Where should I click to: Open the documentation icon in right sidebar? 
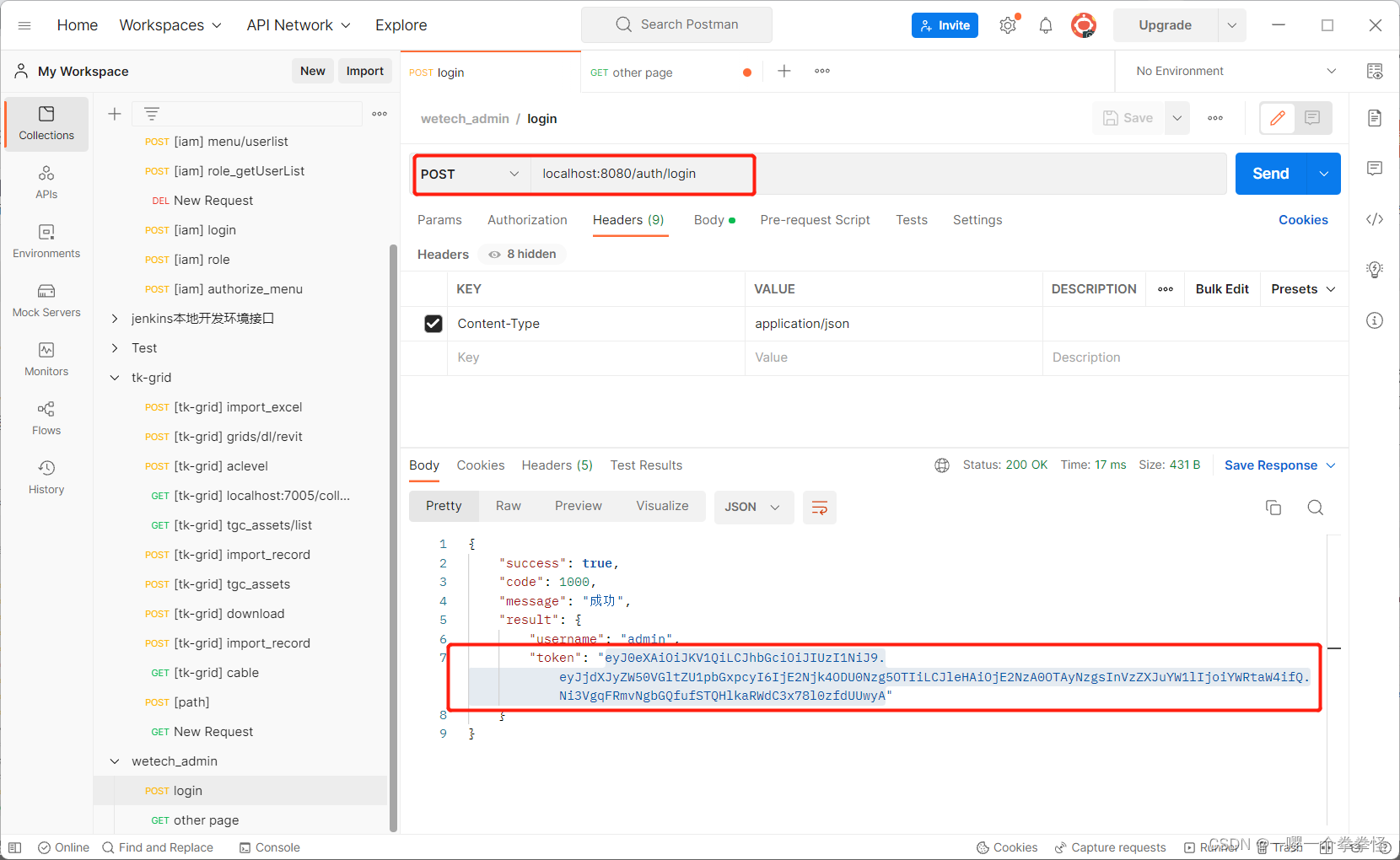(1375, 118)
